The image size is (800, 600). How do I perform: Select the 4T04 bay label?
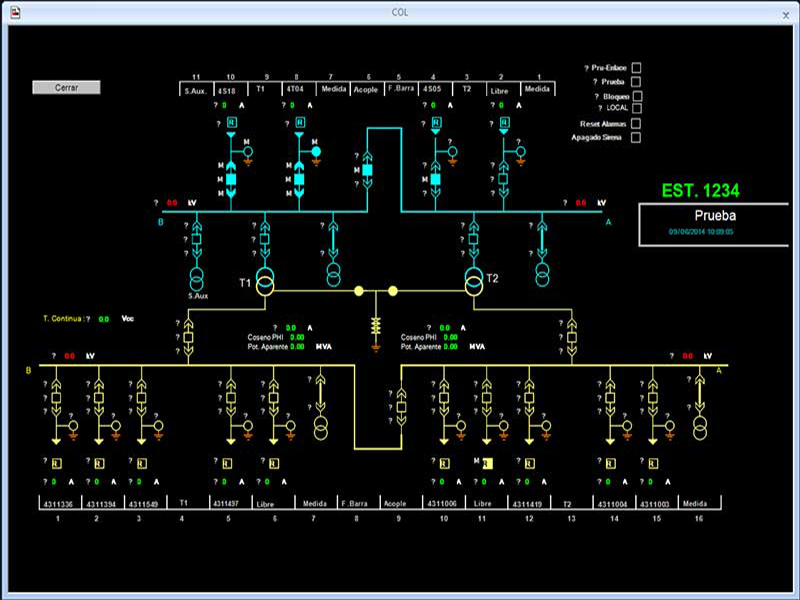click(x=295, y=89)
